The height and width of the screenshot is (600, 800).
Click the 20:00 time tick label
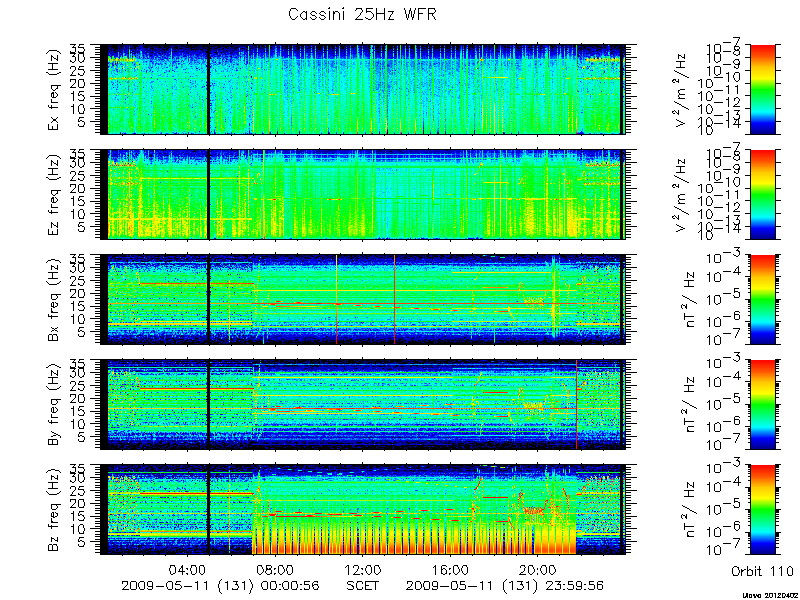[538, 569]
